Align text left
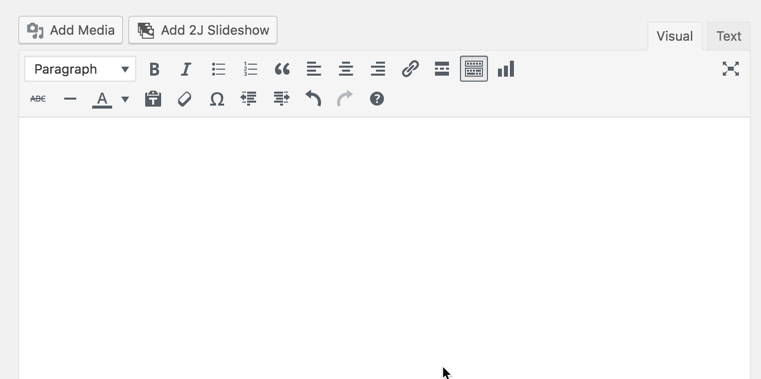Image resolution: width=761 pixels, height=379 pixels. (x=314, y=69)
